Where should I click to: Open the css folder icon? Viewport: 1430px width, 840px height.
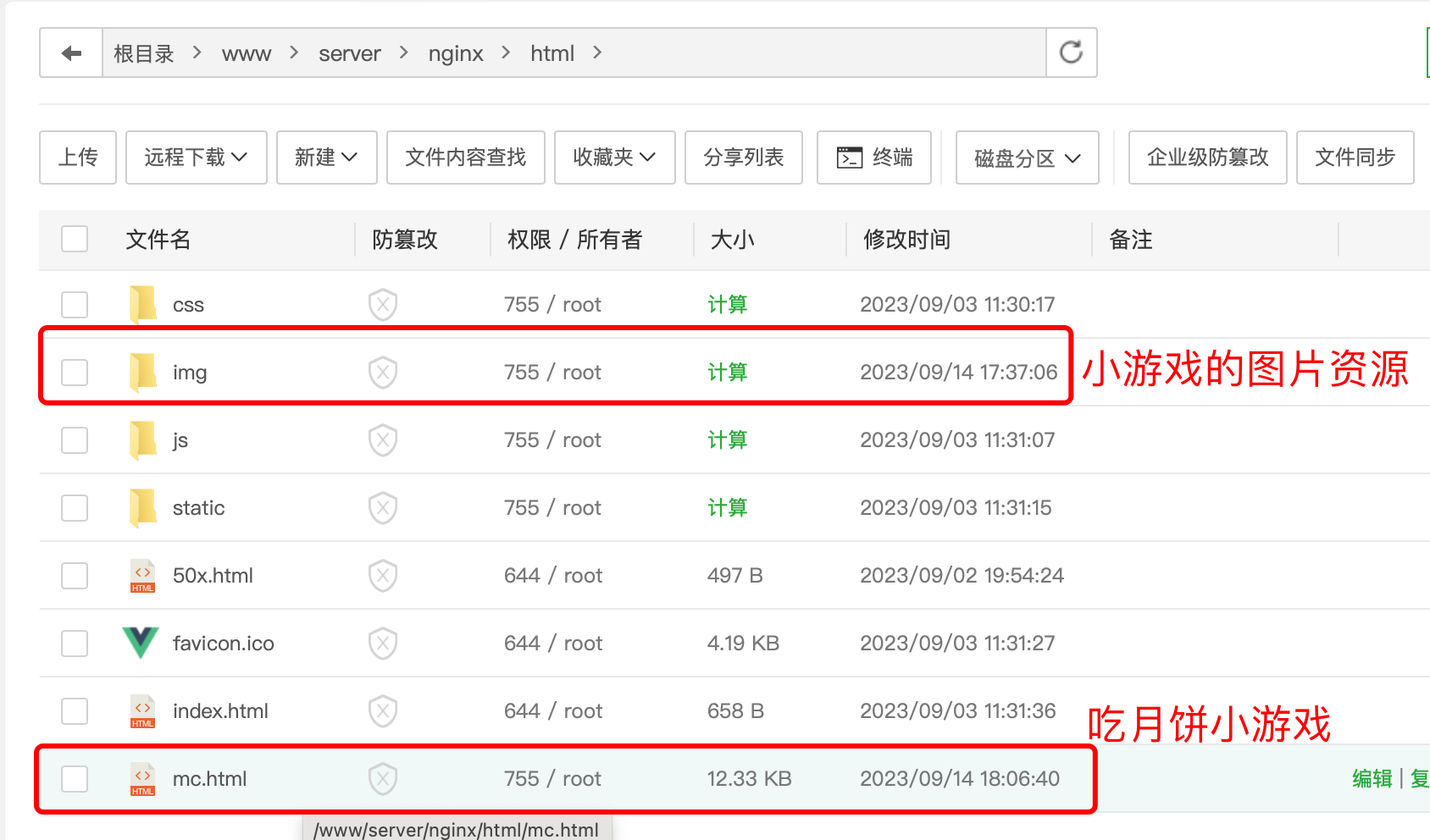click(142, 305)
